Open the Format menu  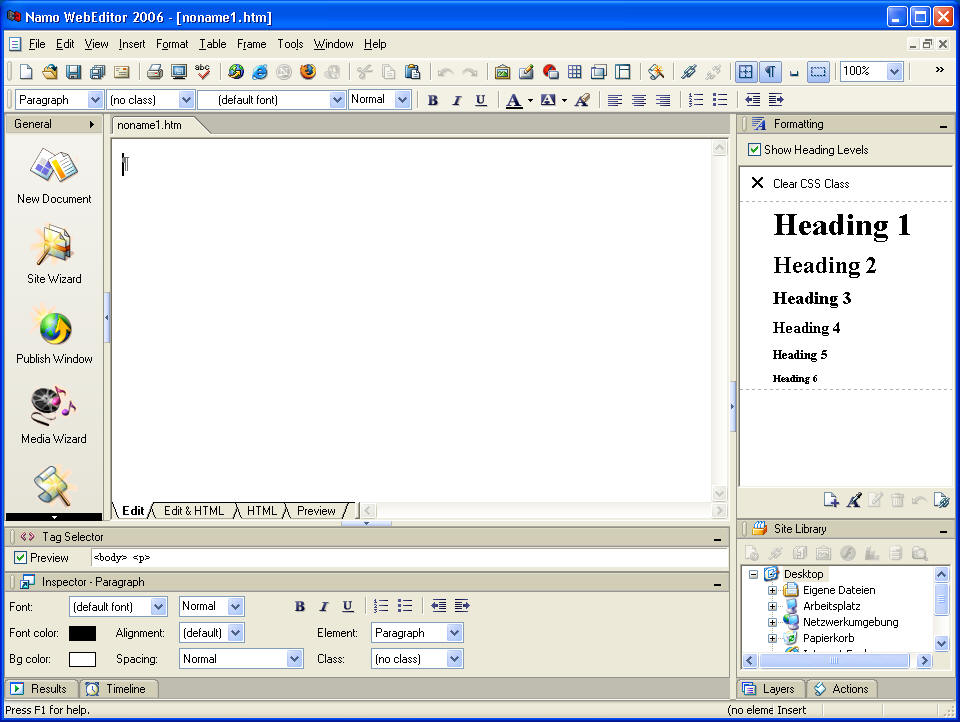172,44
